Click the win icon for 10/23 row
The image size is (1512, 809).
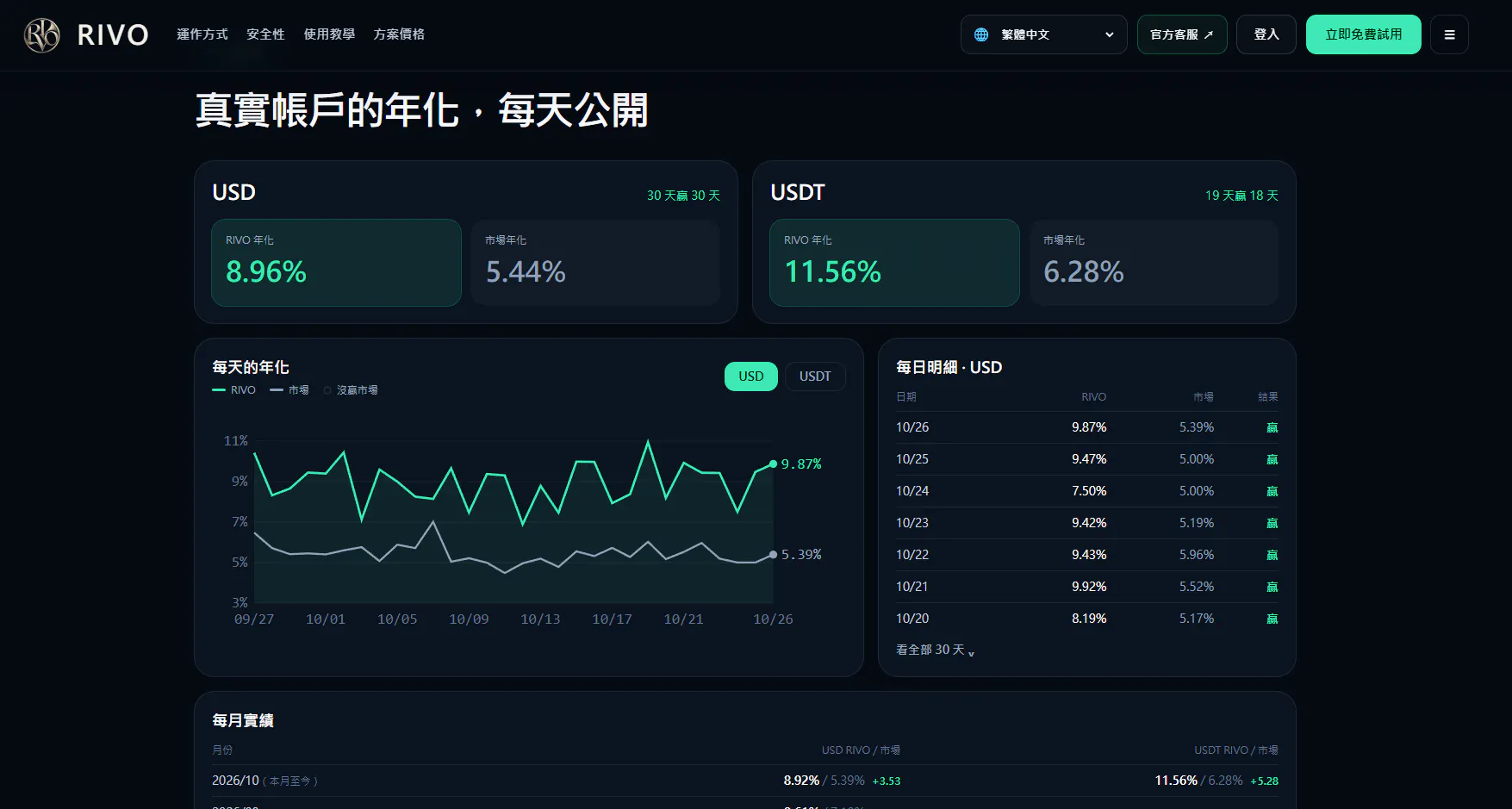[x=1272, y=523]
